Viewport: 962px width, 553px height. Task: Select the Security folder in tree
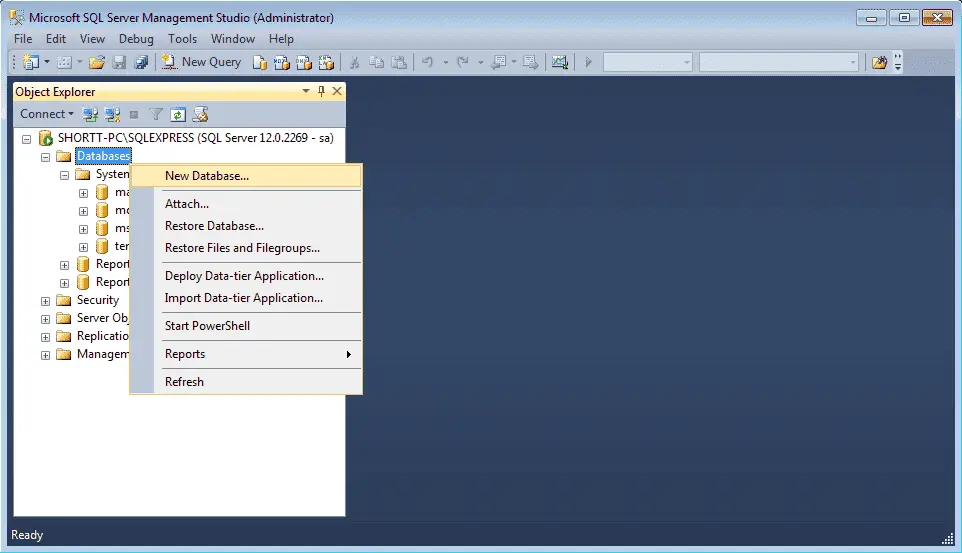[x=98, y=300]
